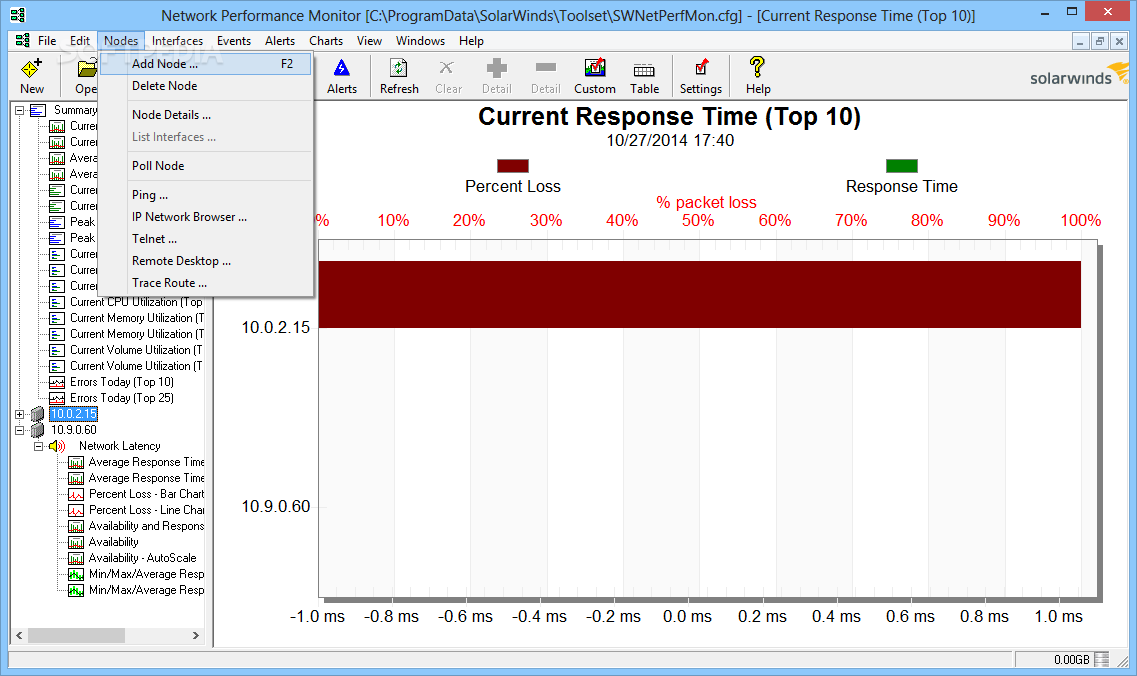Click the Percent Loss legend color swatch
This screenshot has width=1137, height=676.
[x=513, y=166]
